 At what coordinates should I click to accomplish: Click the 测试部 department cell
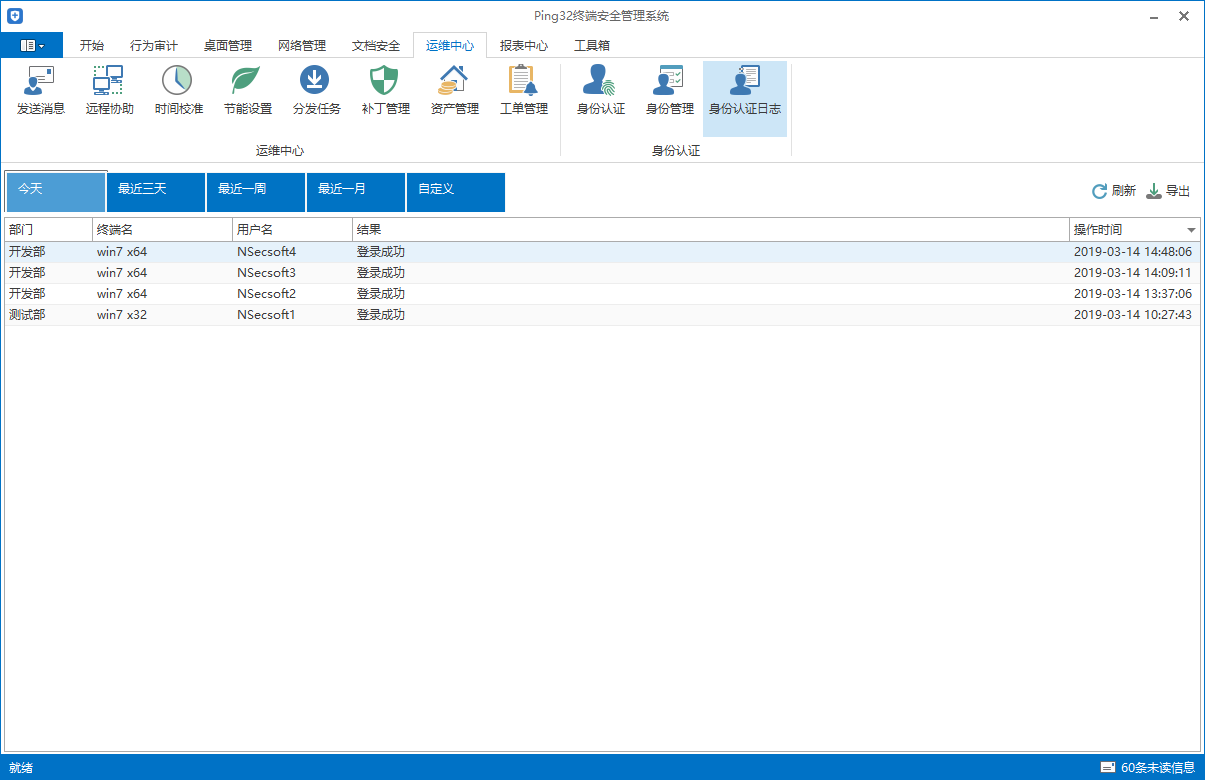[x=27, y=315]
